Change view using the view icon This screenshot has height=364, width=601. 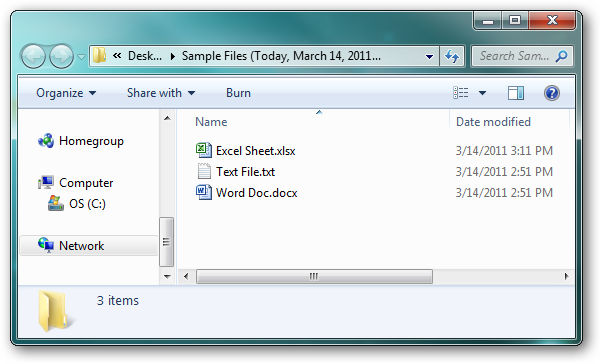461,93
